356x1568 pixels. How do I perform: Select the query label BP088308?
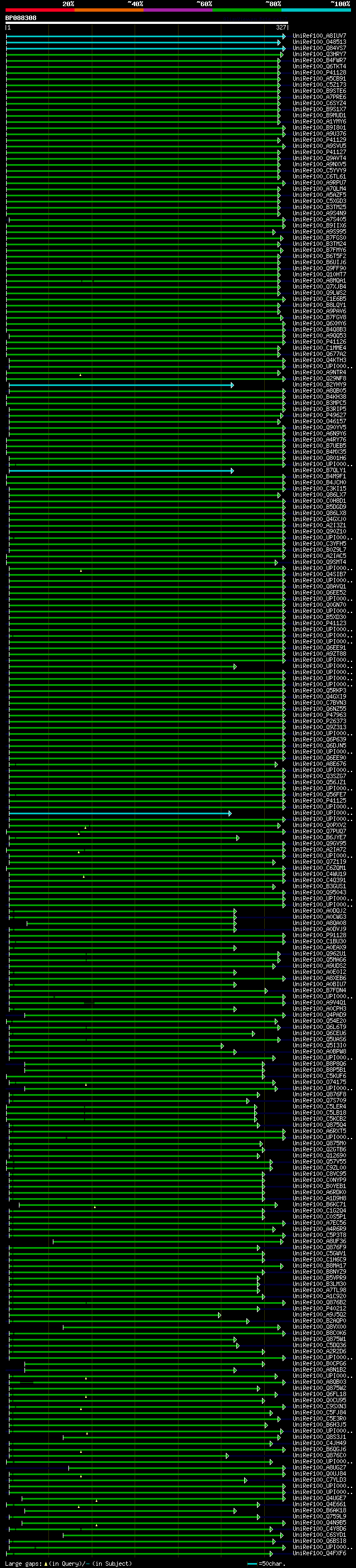pyautogui.click(x=21, y=18)
